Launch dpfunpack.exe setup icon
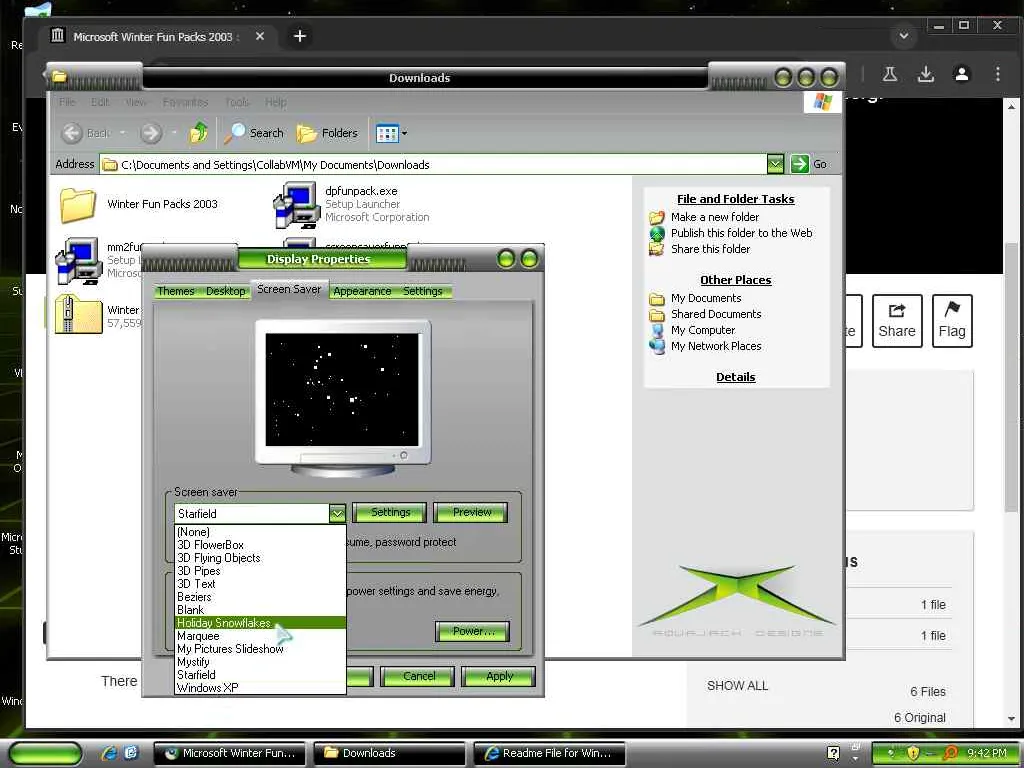The height and width of the screenshot is (768, 1024). coord(296,205)
